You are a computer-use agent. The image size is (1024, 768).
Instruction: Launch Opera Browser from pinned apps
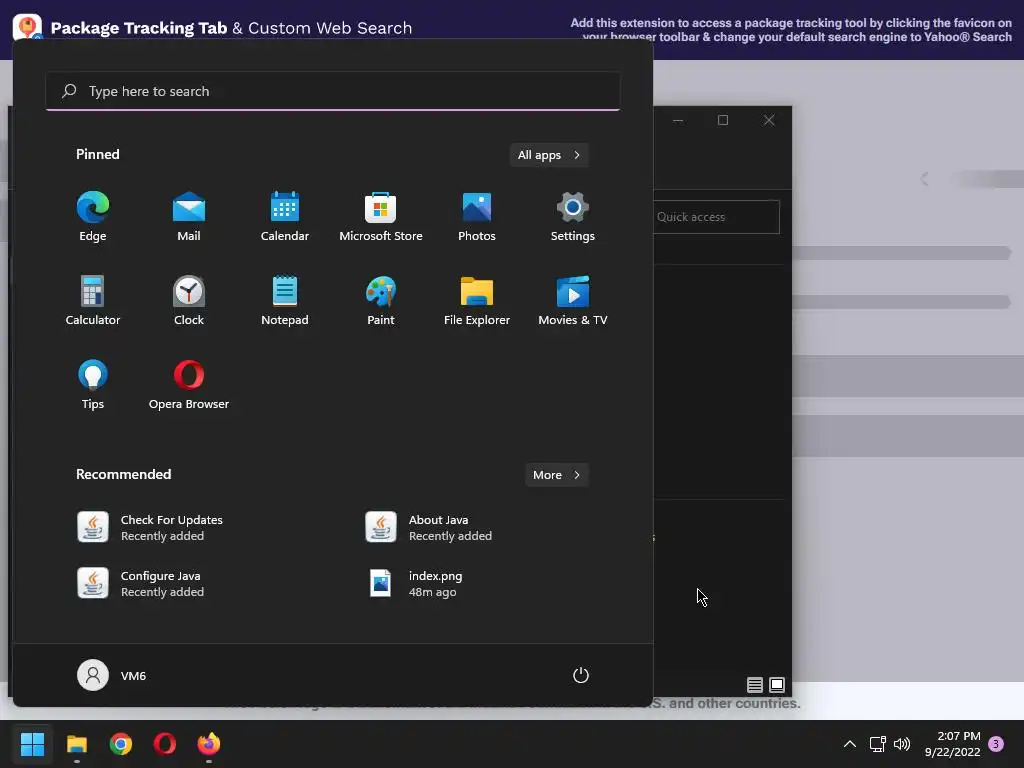coord(189,385)
